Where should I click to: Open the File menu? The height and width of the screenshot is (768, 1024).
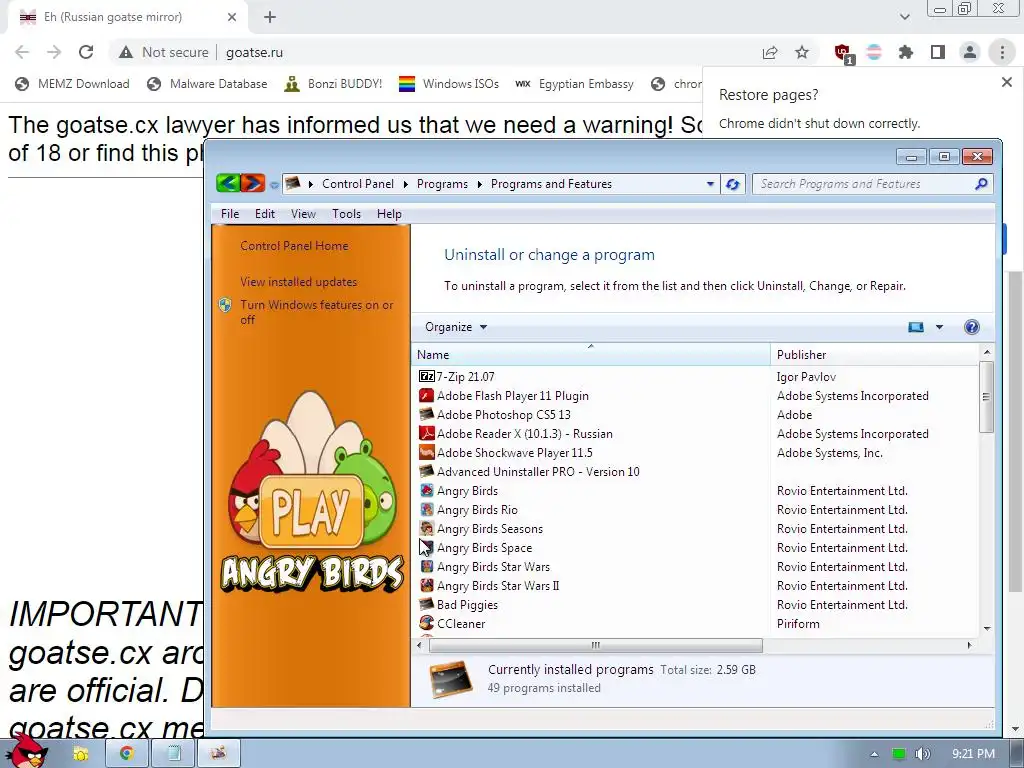coord(230,214)
